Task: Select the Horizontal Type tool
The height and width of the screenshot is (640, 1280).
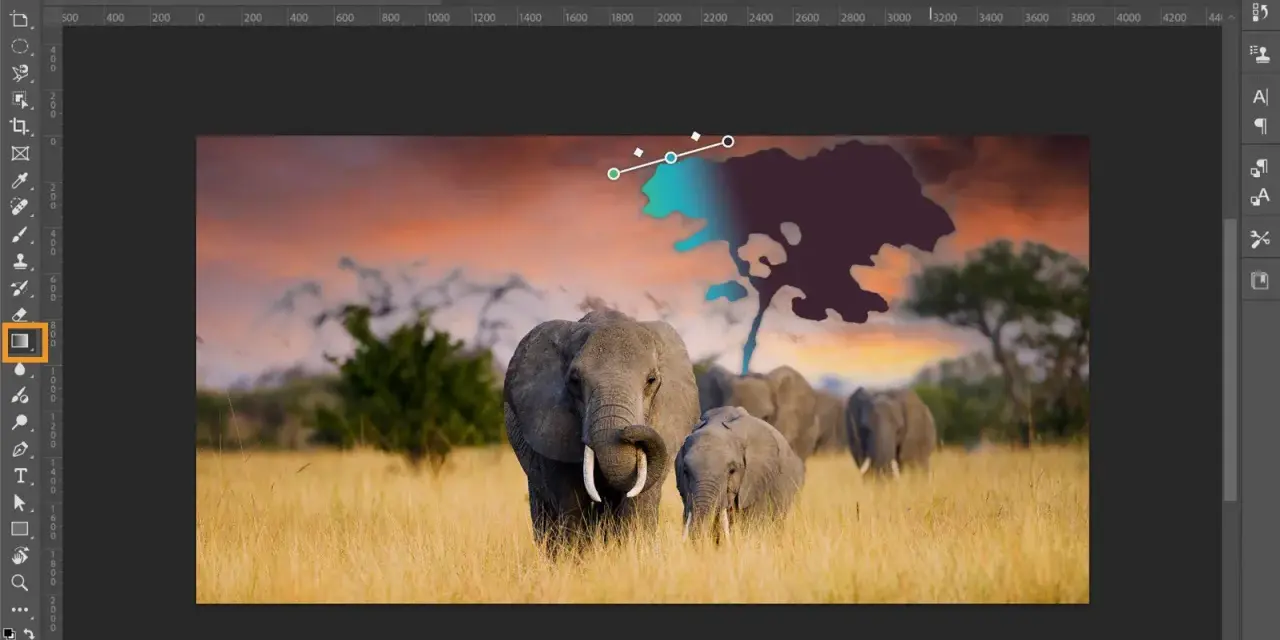Action: (19, 476)
